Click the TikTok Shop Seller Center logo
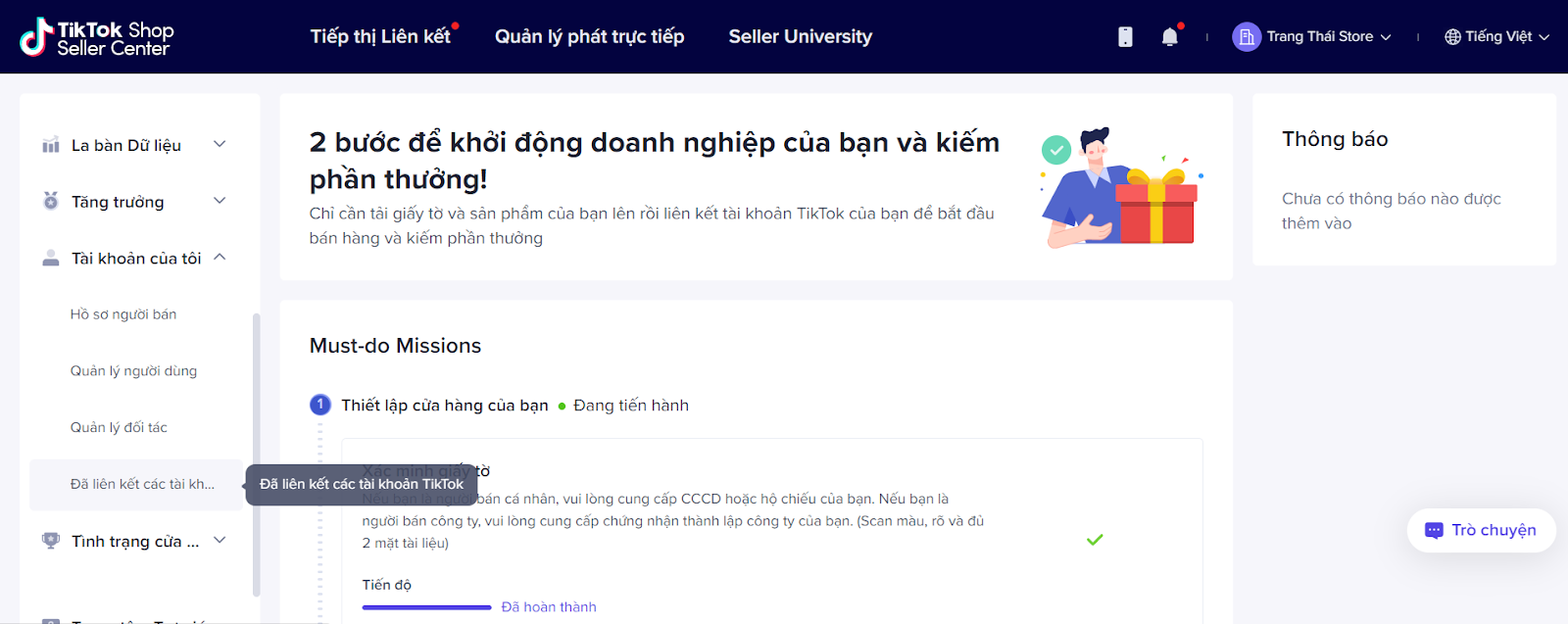The width and height of the screenshot is (1568, 624). pos(97,37)
